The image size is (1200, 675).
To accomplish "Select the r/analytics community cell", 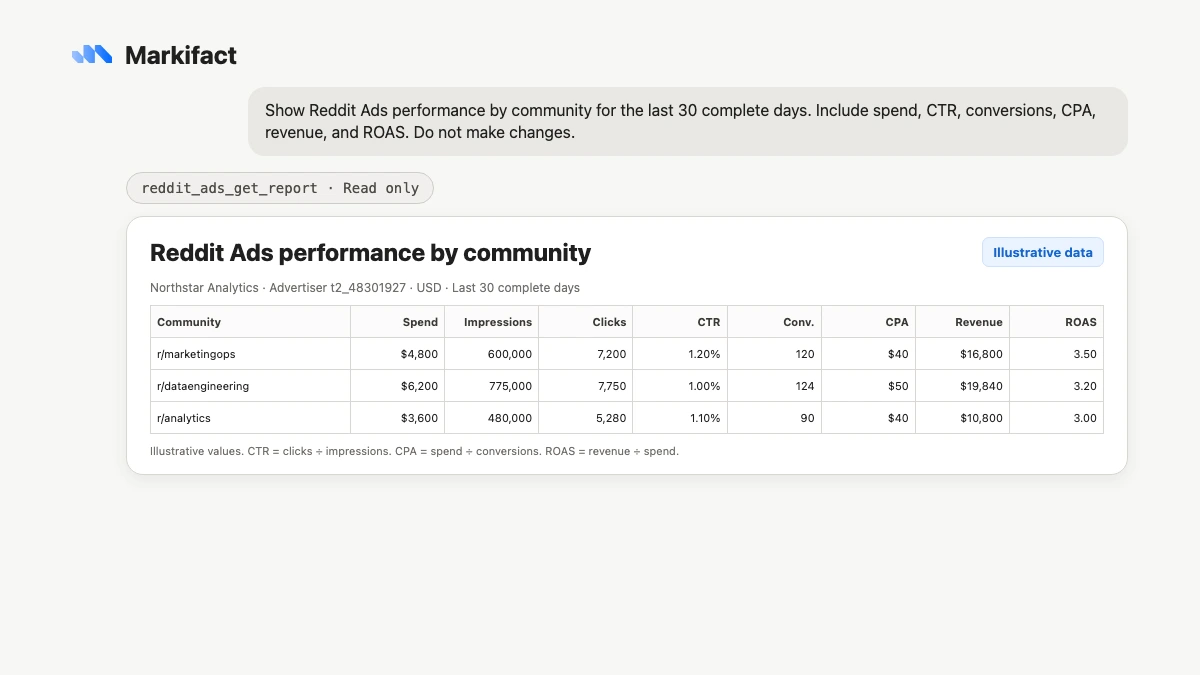I will point(251,418).
